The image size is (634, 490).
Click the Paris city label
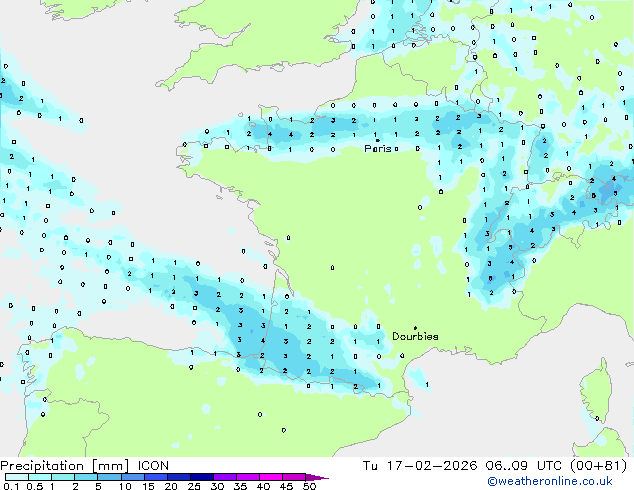[x=378, y=148]
